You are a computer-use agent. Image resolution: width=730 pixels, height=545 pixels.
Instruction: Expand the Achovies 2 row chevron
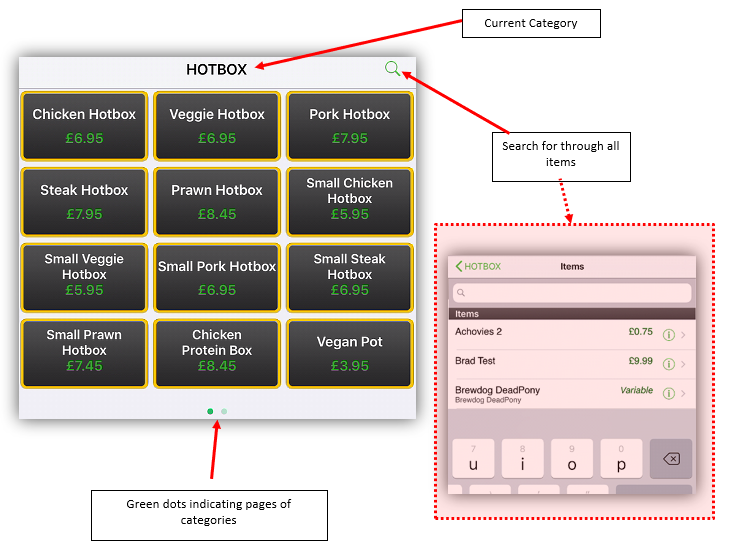coord(684,334)
